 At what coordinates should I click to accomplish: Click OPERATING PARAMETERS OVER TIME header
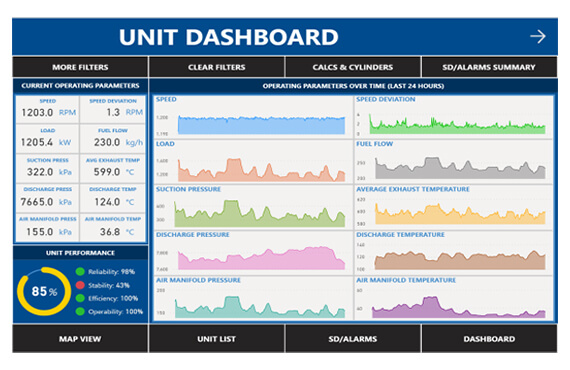tap(353, 86)
